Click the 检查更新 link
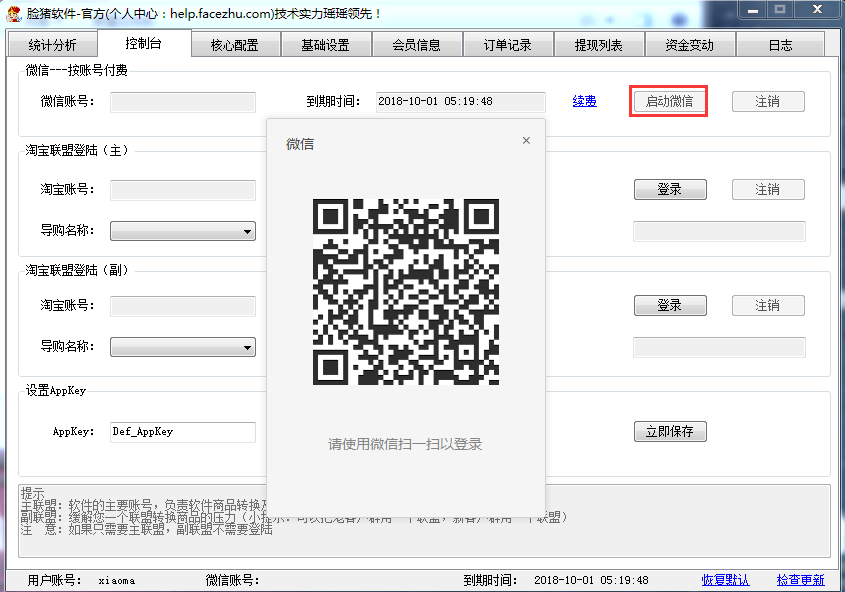This screenshot has width=845, height=592. pos(801,580)
